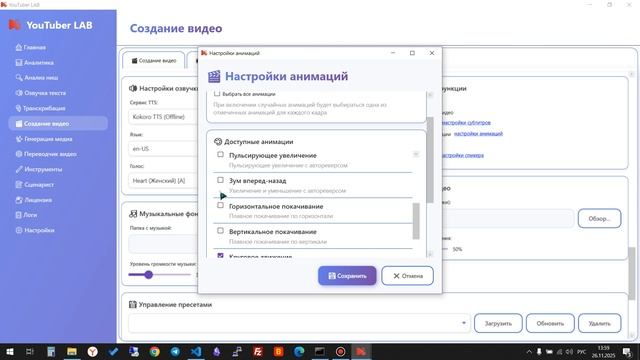Click the Обновить preset button
The width and height of the screenshot is (640, 360).
550,323
